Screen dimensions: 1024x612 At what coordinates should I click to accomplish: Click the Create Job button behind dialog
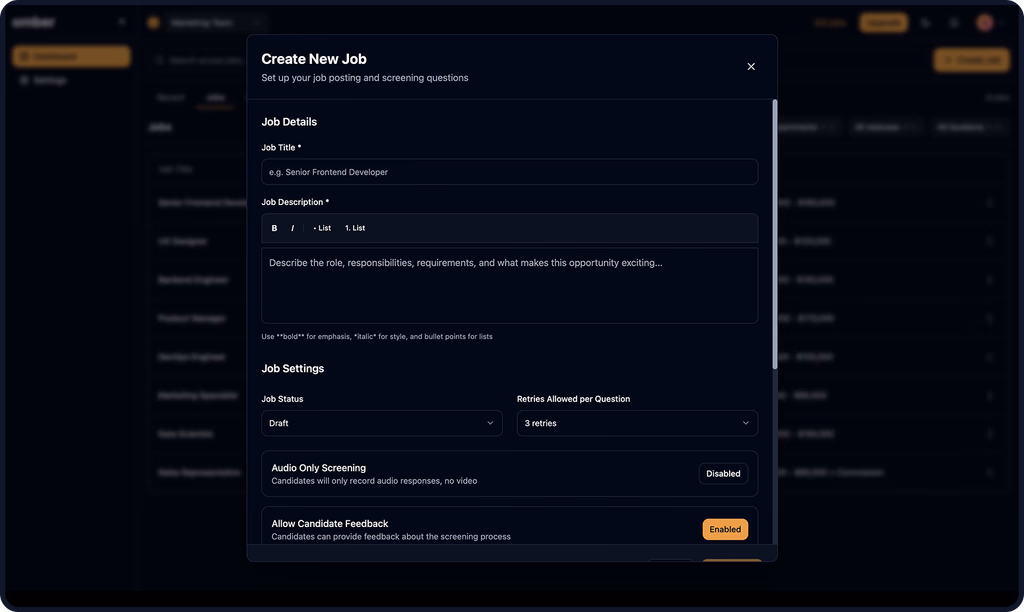(x=971, y=60)
